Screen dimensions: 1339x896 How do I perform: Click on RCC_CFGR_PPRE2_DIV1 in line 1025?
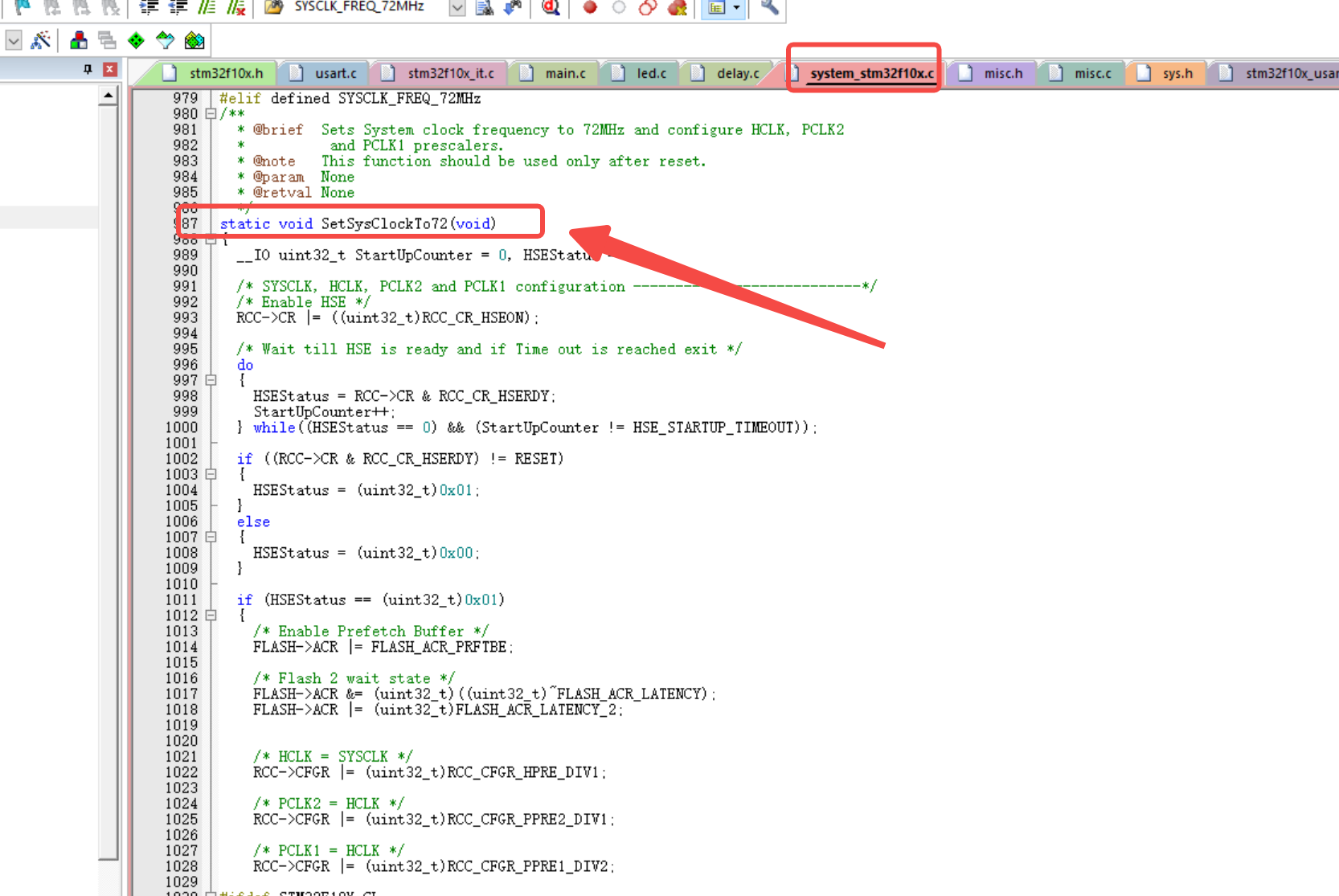click(x=527, y=819)
